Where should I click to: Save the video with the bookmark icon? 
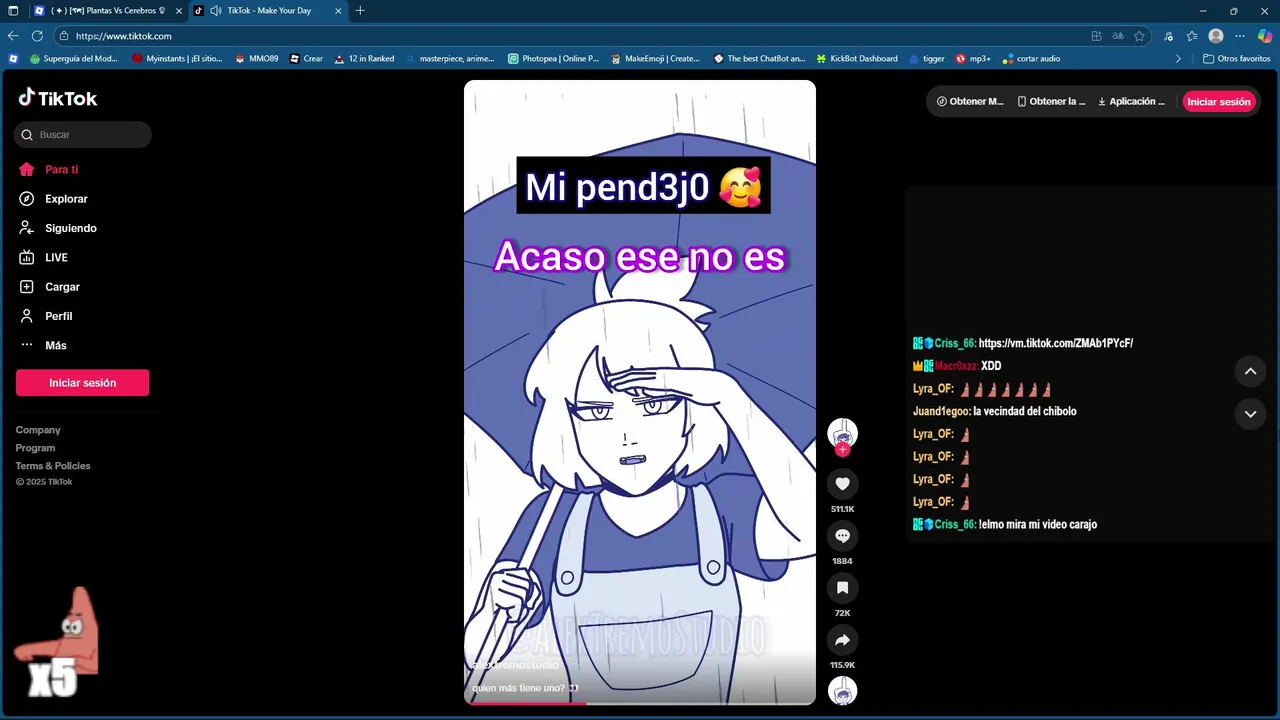pos(842,588)
